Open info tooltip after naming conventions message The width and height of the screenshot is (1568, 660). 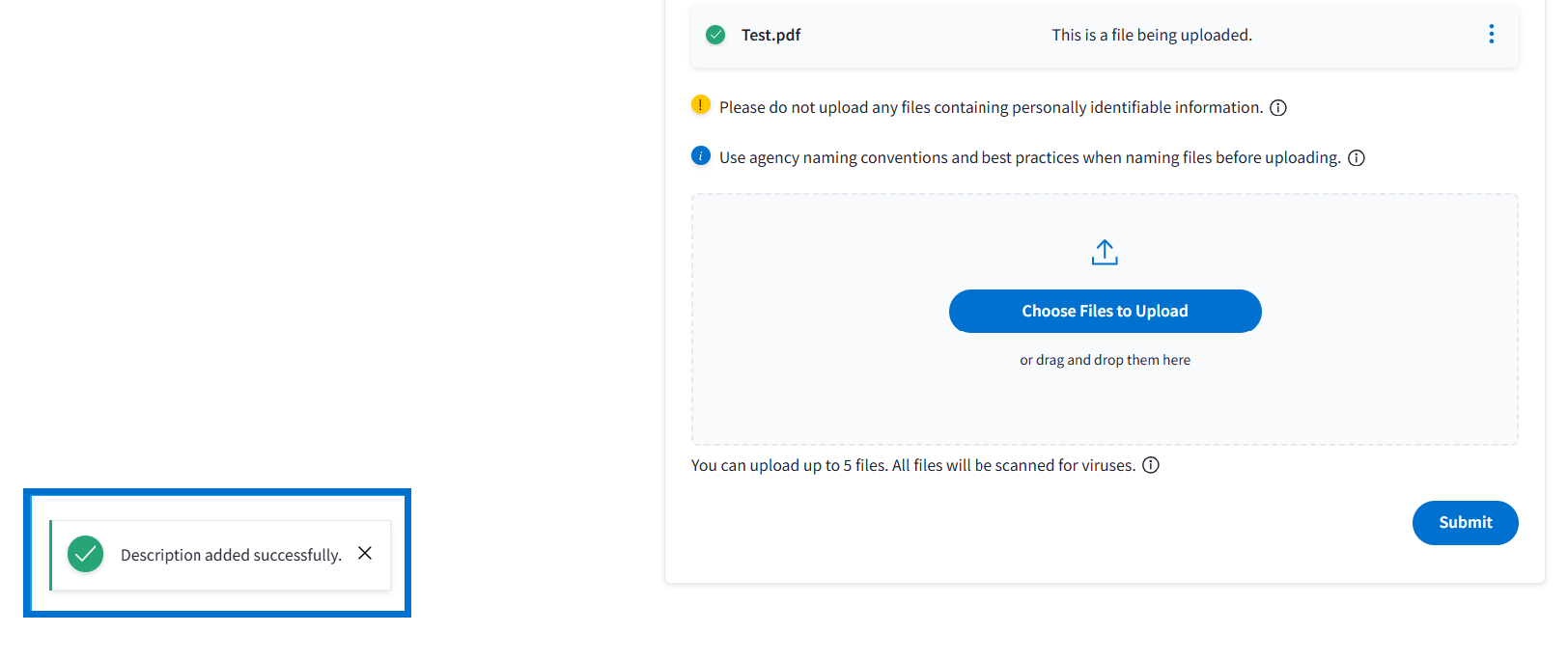pos(1357,158)
